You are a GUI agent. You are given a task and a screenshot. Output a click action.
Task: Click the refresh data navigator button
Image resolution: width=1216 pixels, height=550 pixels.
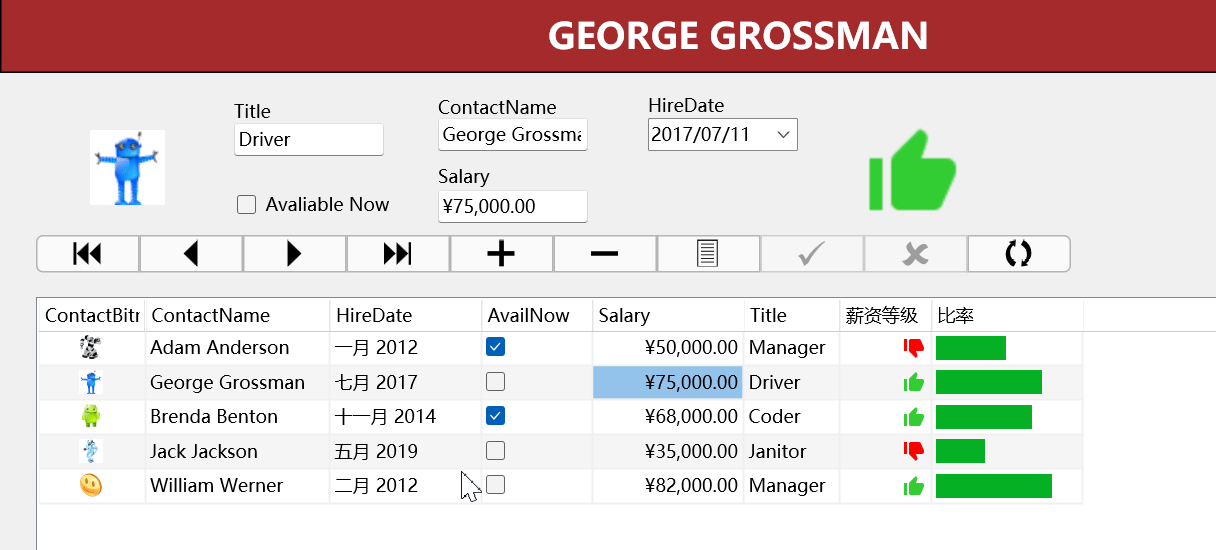click(1018, 254)
